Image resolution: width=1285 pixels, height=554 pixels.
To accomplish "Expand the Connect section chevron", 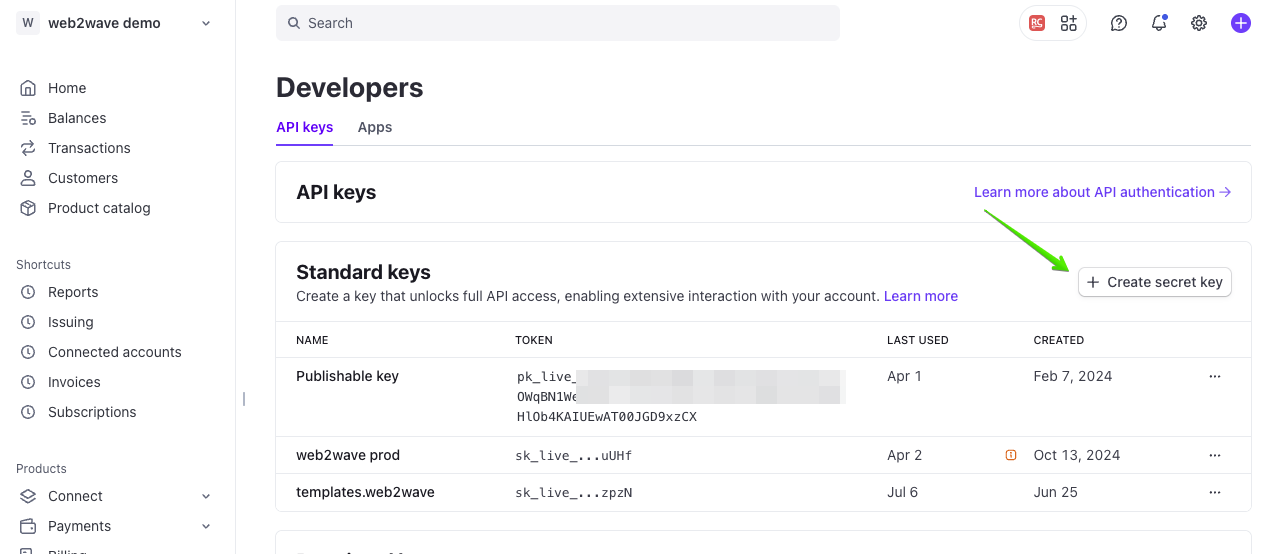I will 206,496.
